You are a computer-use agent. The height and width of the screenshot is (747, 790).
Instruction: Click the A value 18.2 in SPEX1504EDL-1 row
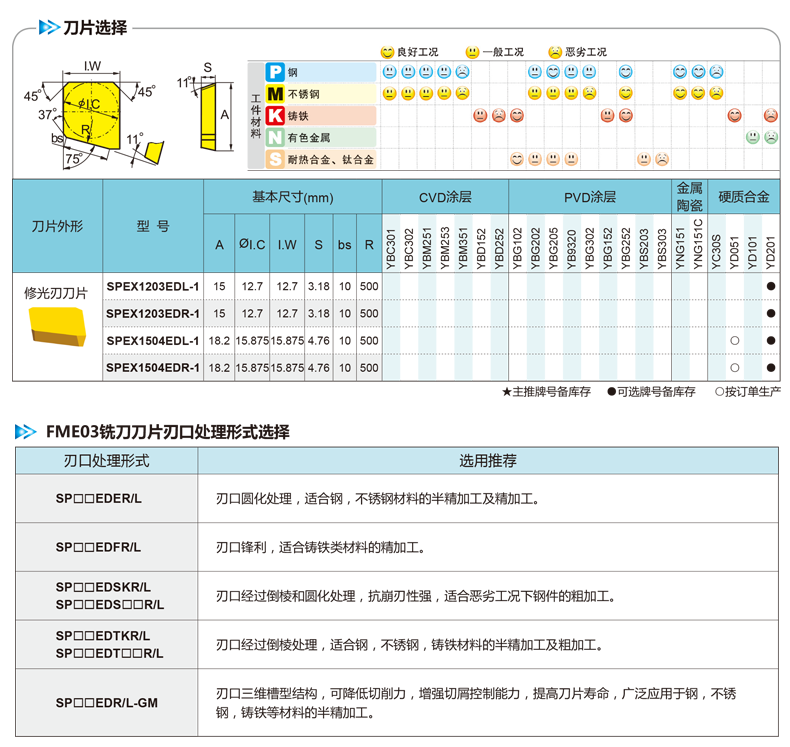tap(219, 341)
